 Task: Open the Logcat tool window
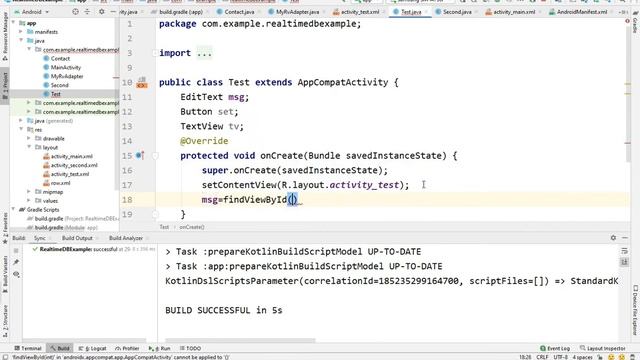(92, 348)
